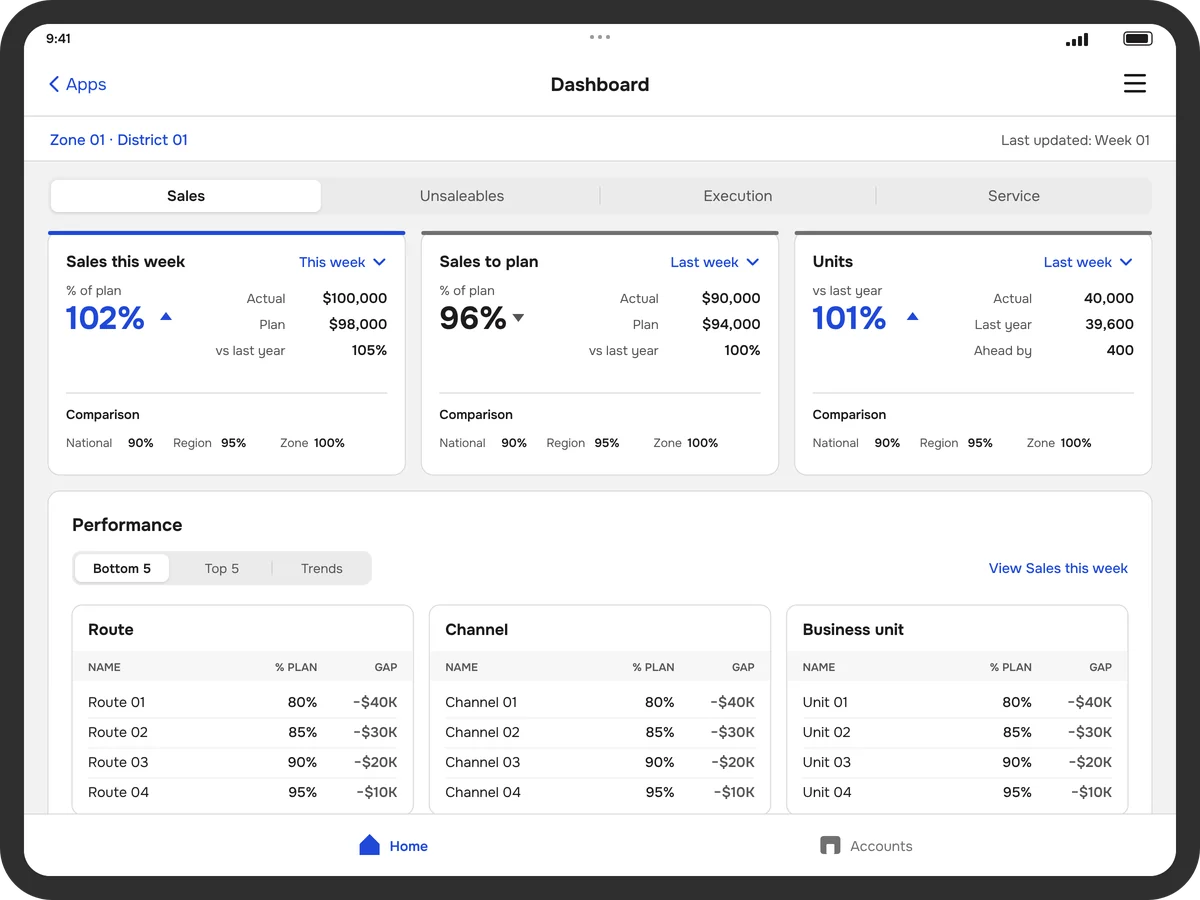Tap the battery icon in status bar

click(x=1138, y=39)
